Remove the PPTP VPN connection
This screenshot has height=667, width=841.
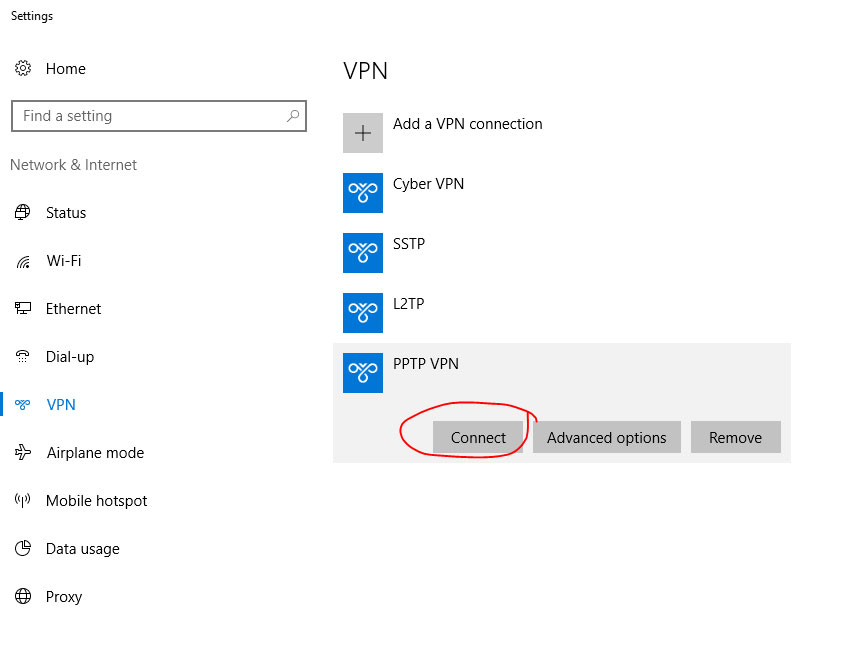(x=735, y=438)
